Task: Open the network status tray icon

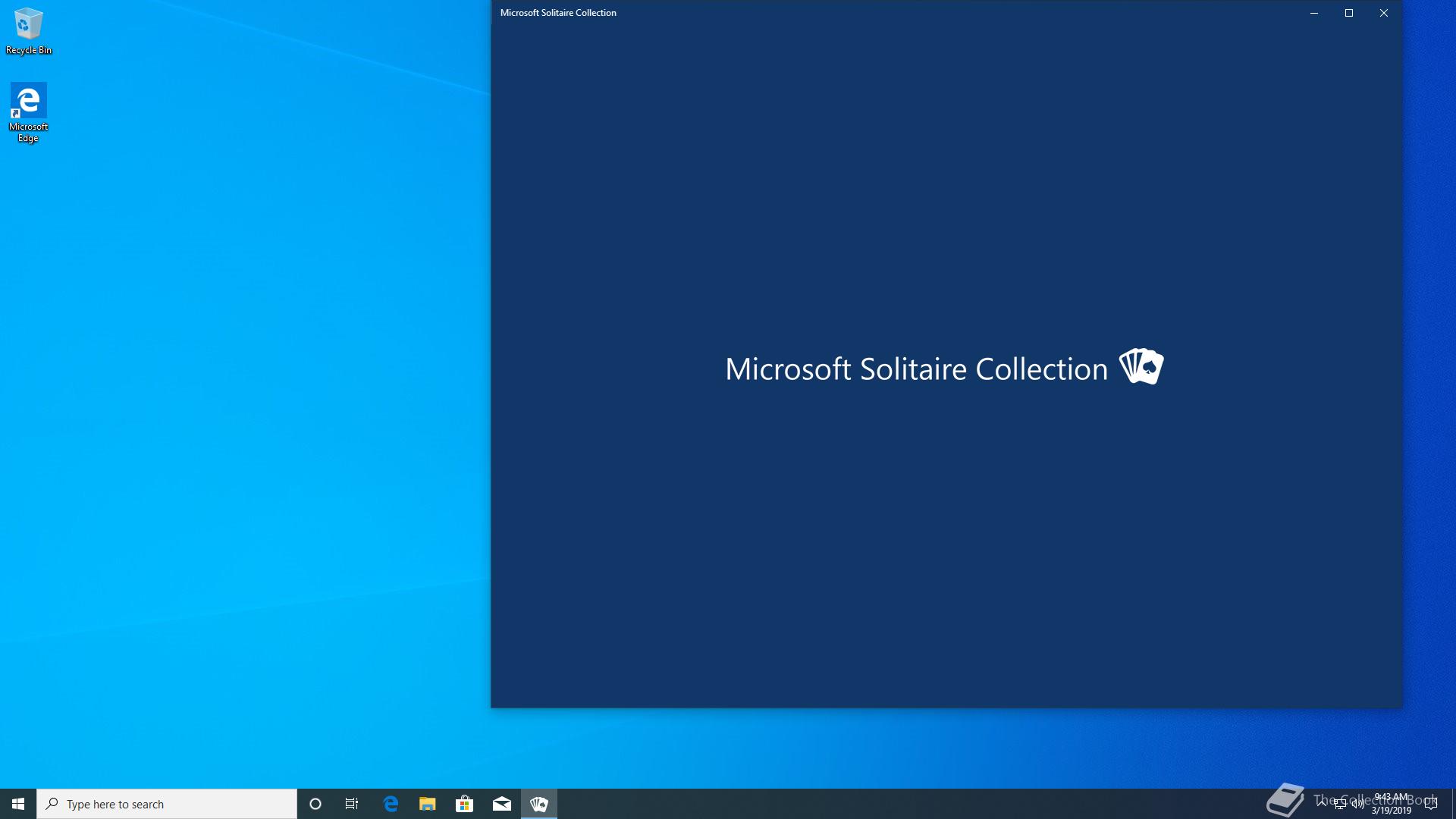Action: [1340, 804]
